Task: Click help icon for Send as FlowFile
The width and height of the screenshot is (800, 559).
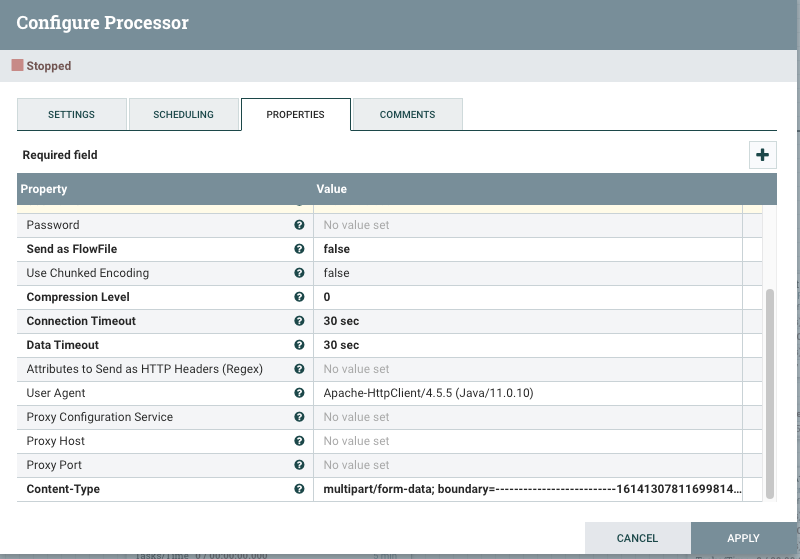Action: [x=299, y=249]
